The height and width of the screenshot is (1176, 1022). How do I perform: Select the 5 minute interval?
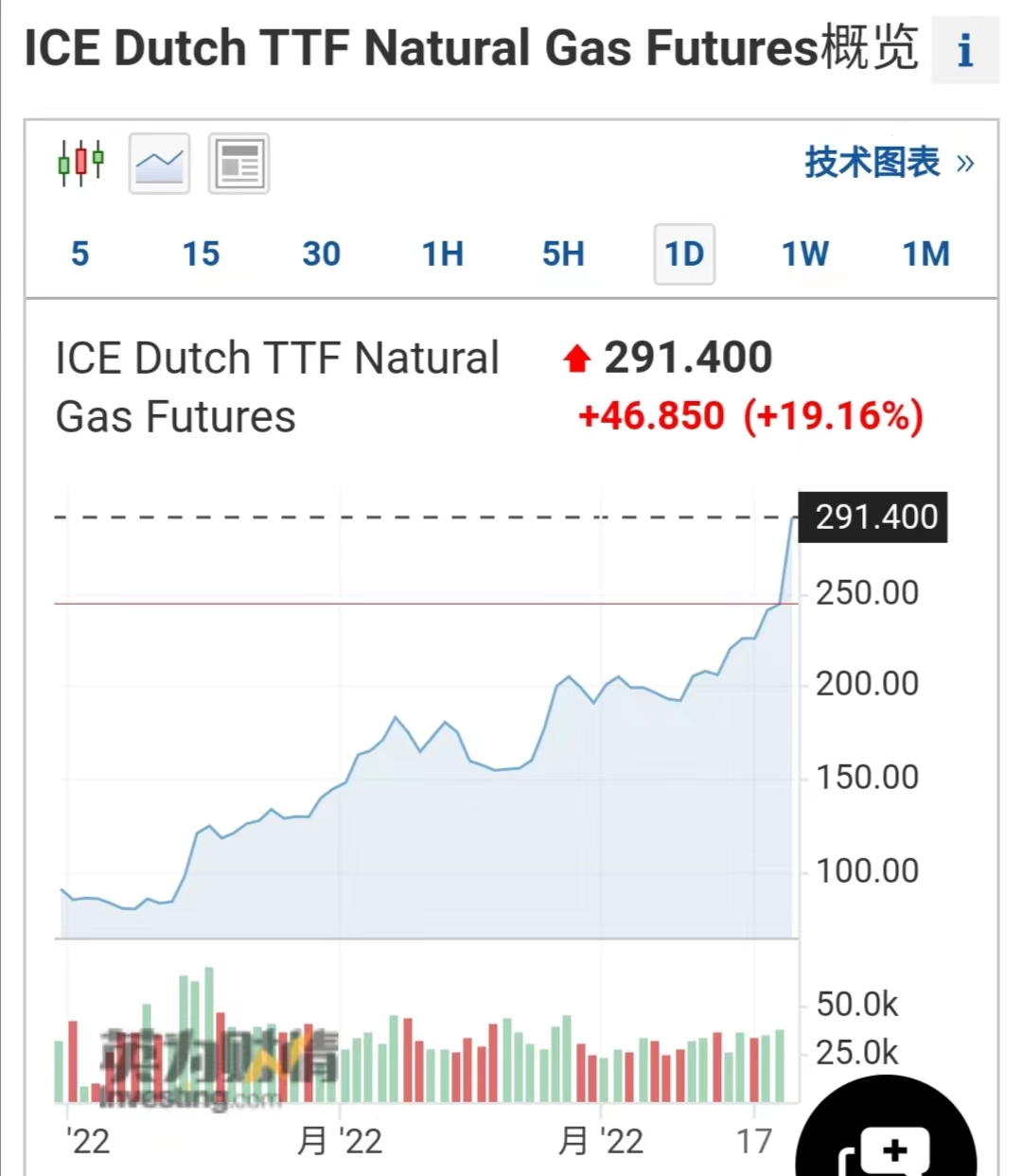[x=80, y=254]
